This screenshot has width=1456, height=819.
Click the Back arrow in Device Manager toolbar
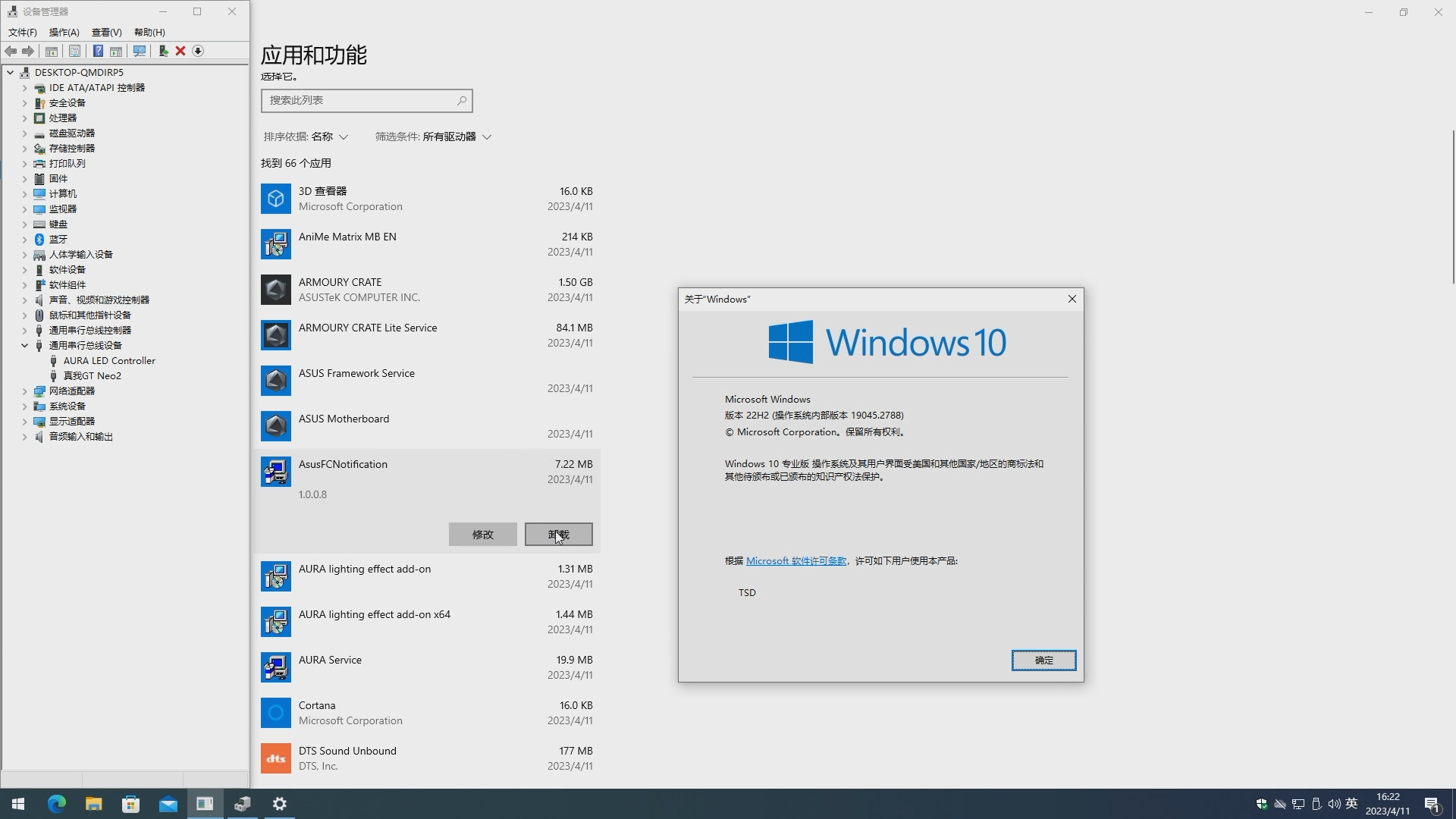coord(11,51)
